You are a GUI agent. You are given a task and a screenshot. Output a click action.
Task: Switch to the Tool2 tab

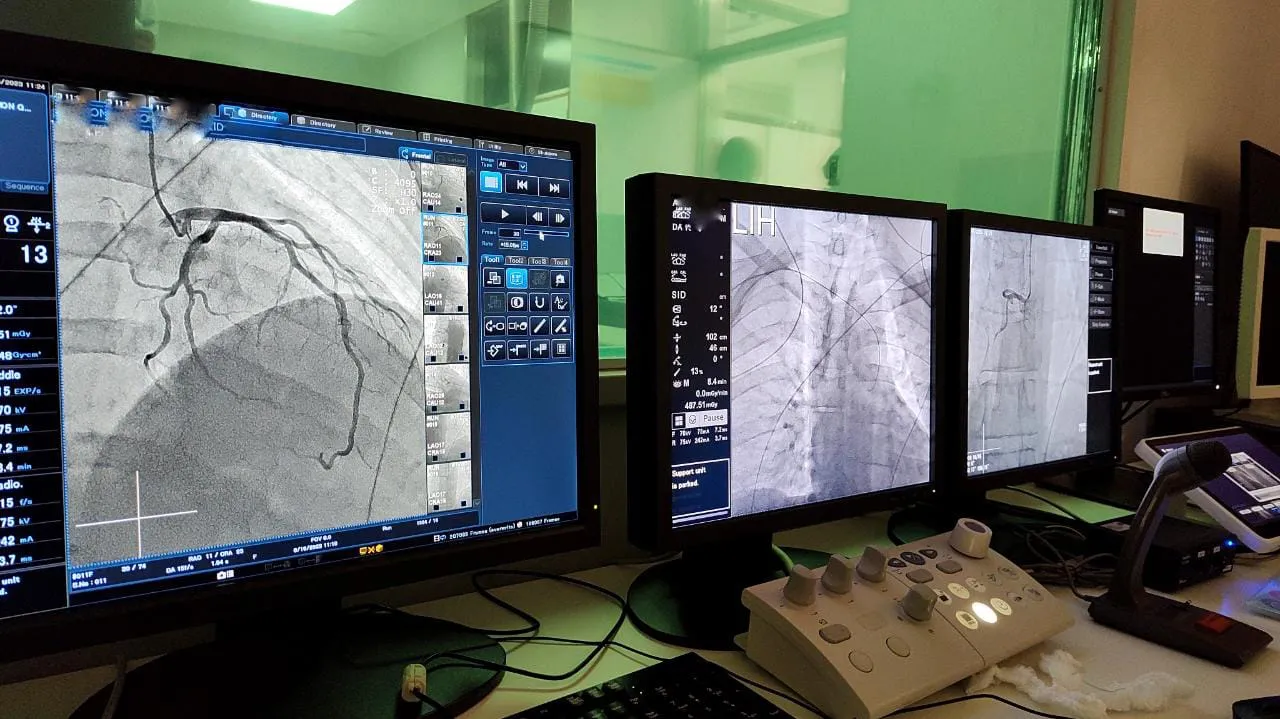pos(516,261)
